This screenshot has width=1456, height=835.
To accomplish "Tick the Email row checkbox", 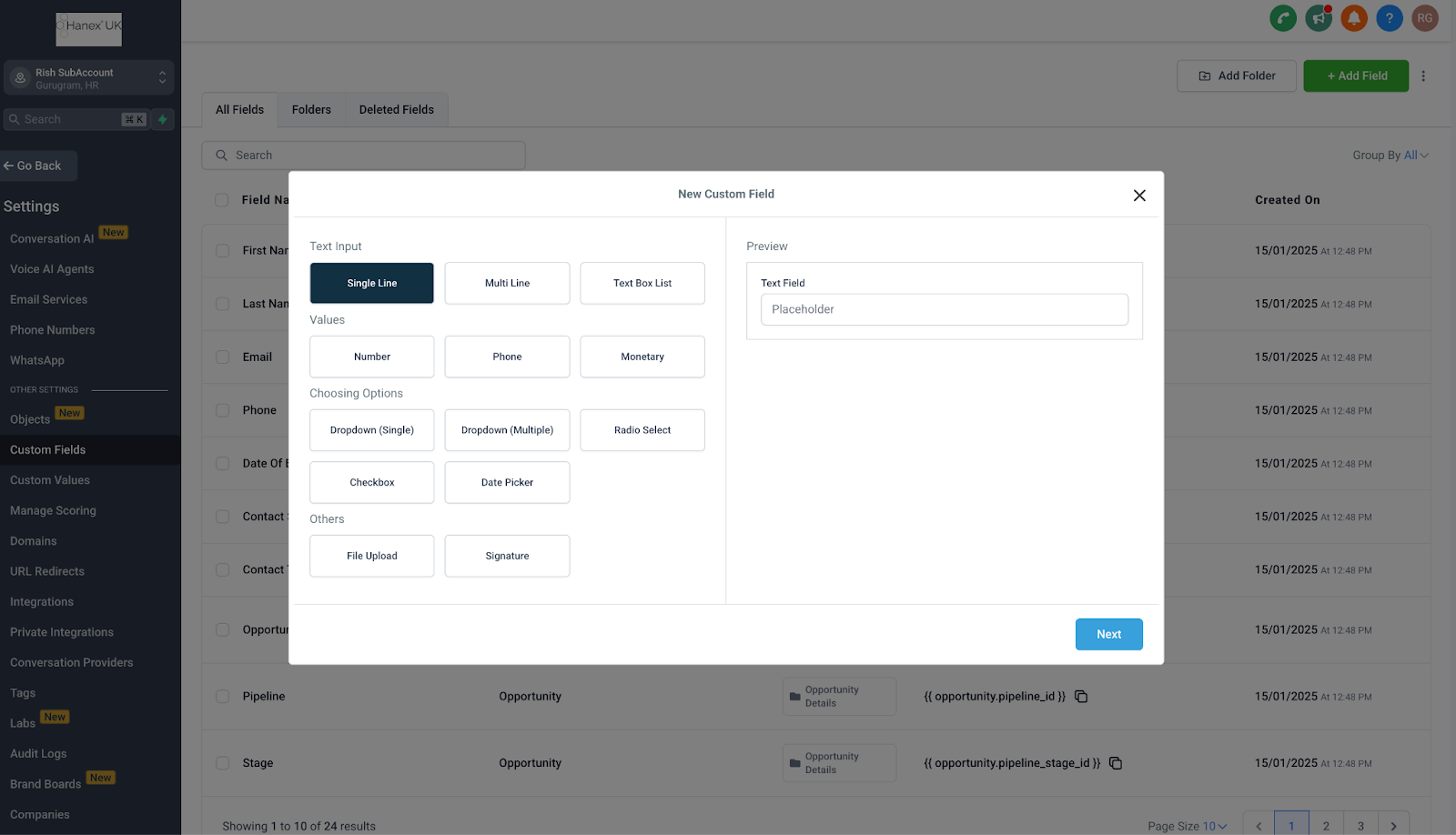I will click(222, 357).
